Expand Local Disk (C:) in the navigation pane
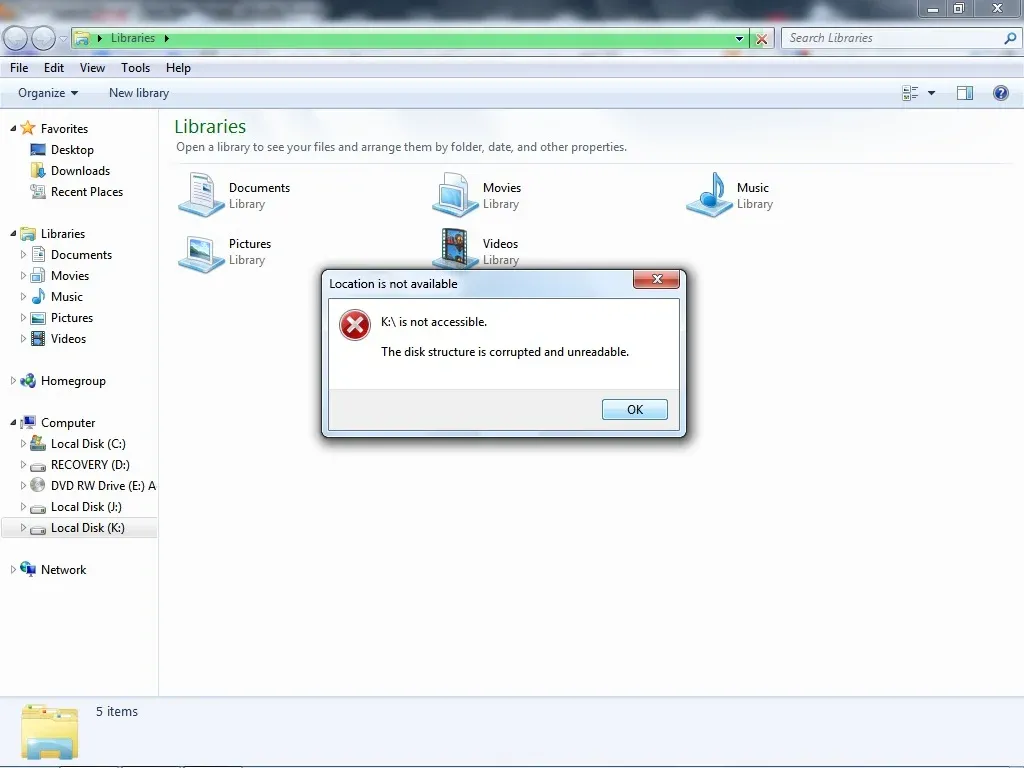 coord(22,443)
